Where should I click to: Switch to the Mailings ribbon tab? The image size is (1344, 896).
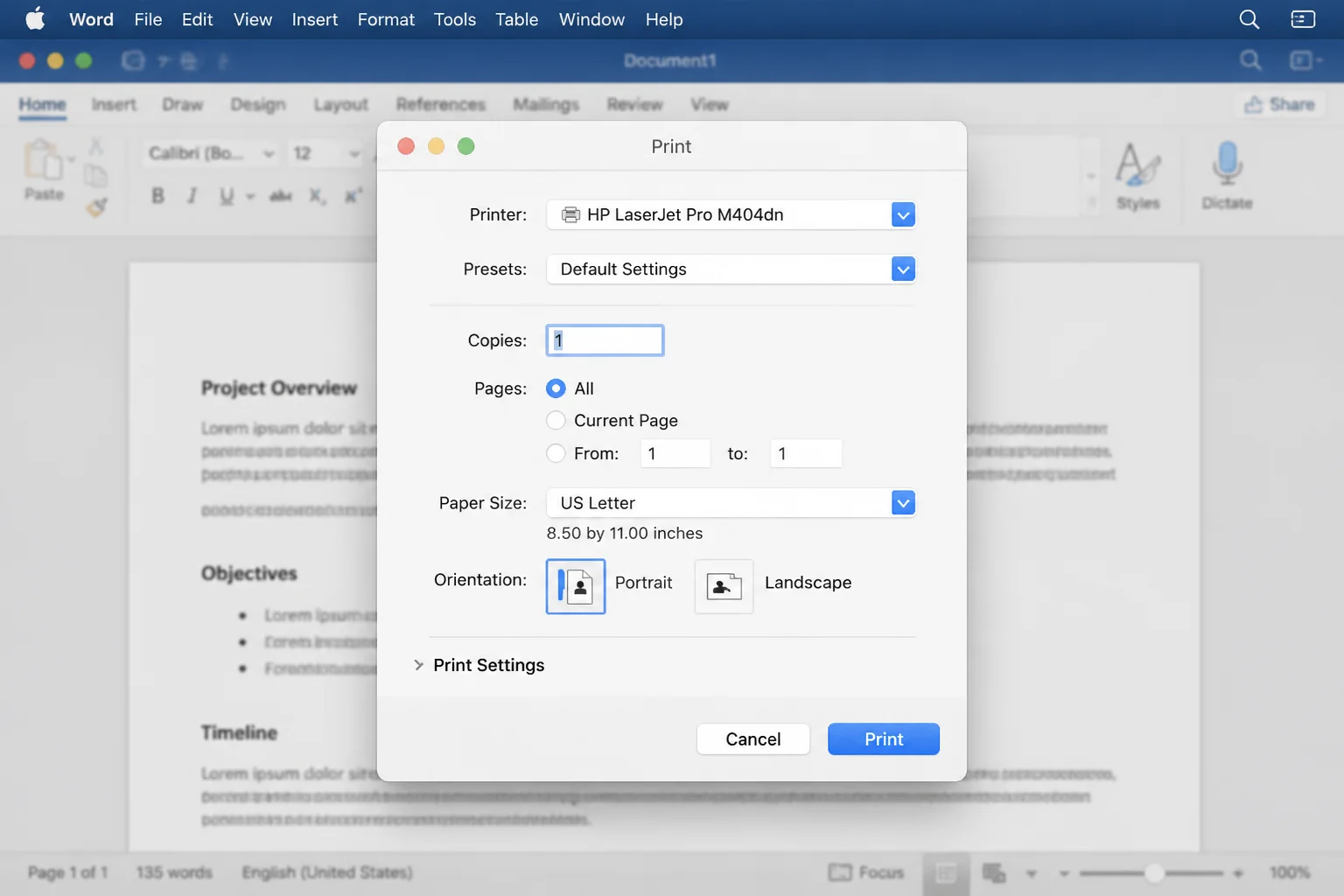546,105
